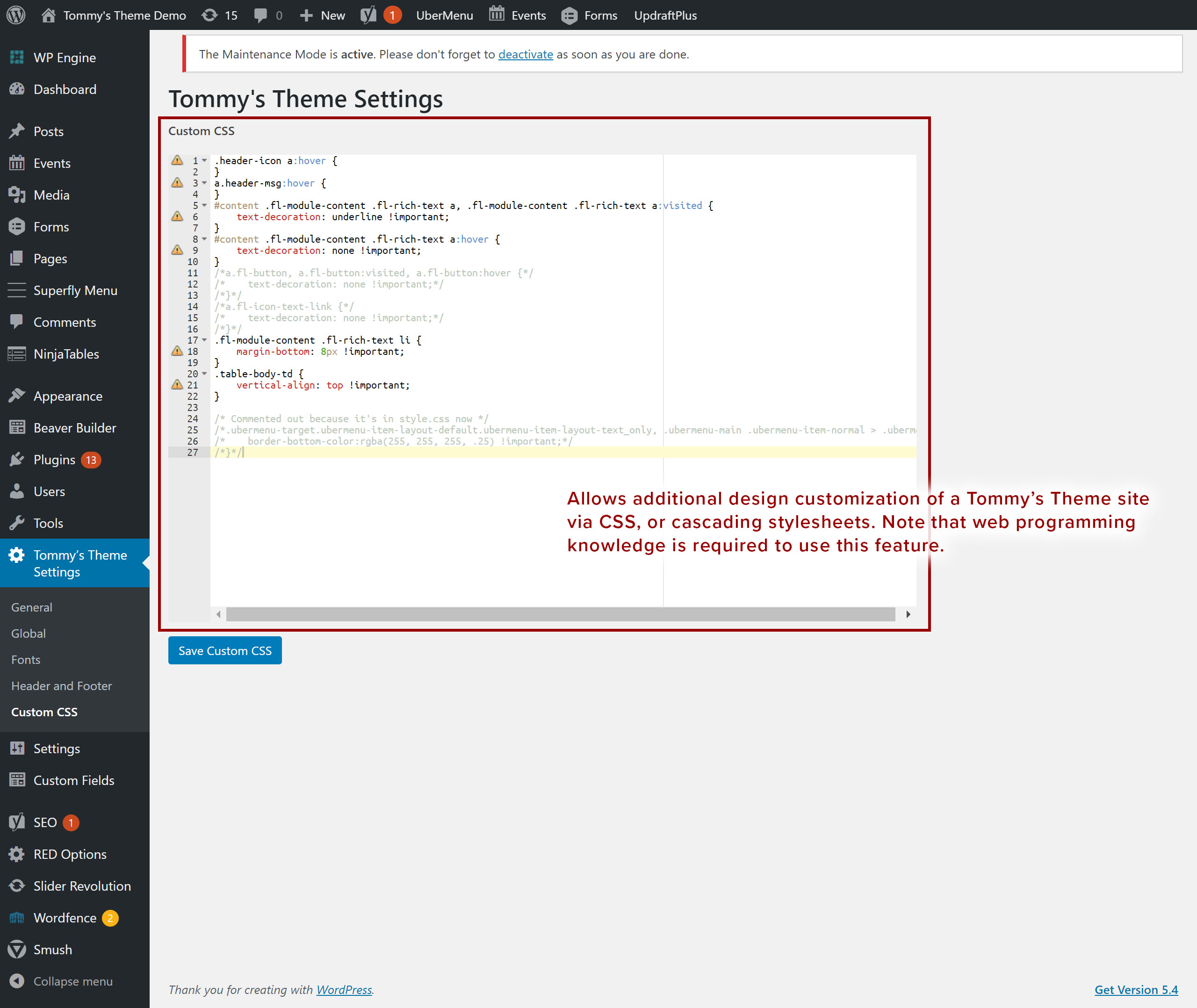The image size is (1197, 1008).
Task: Click the Yoast SEO icon in admin bar
Action: click(x=368, y=15)
